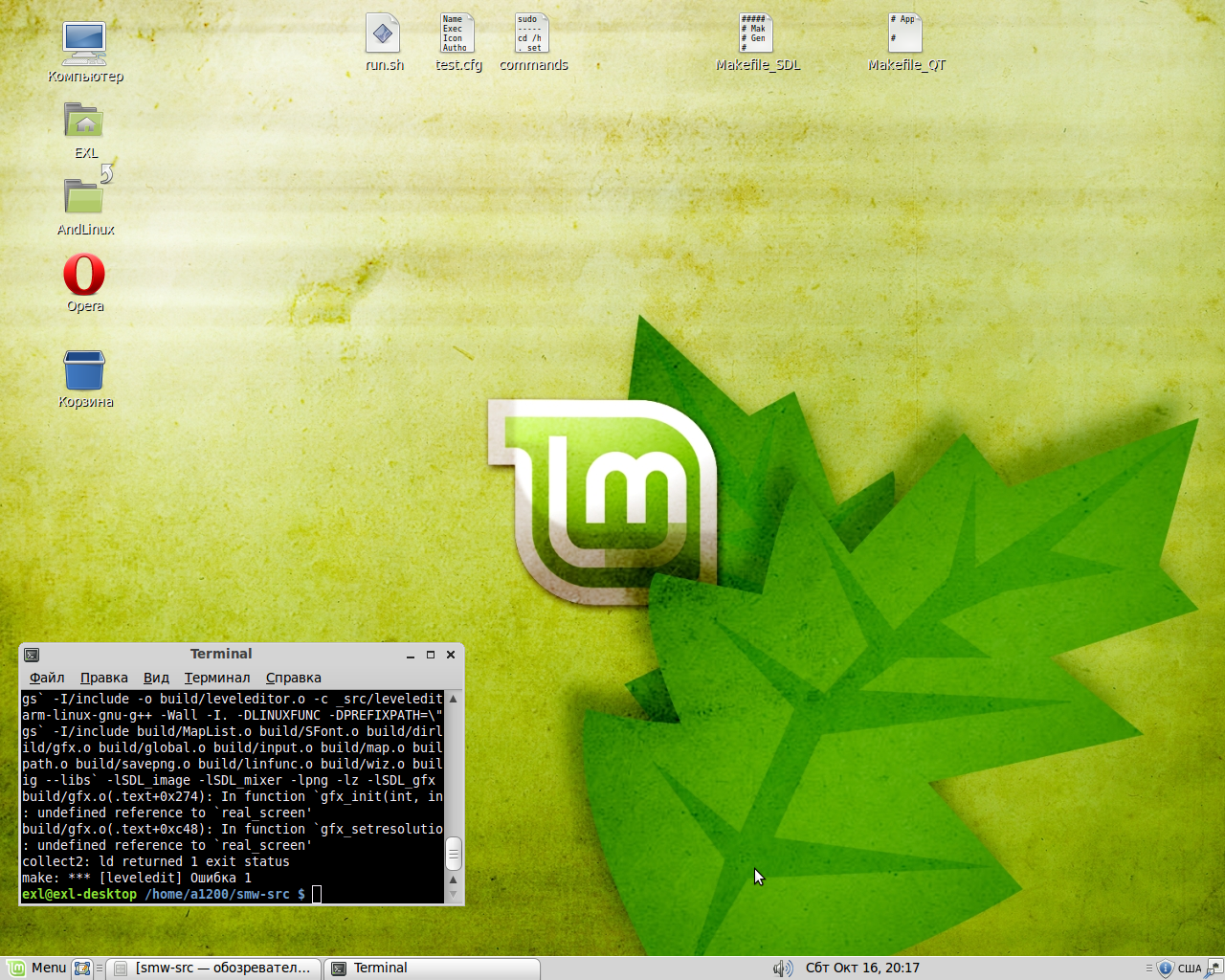
Task: Select the Makefile_SDL file icon
Action: pos(756,33)
